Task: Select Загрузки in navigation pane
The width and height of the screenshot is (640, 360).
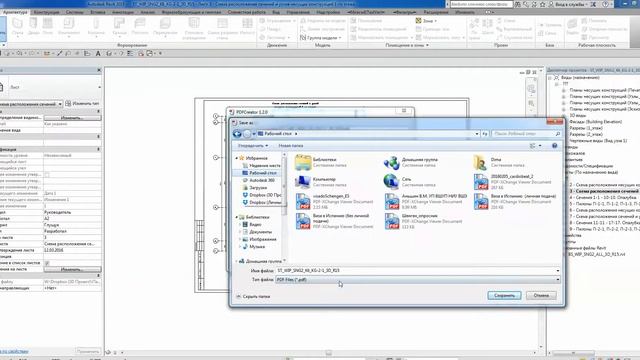Action: coord(255,188)
